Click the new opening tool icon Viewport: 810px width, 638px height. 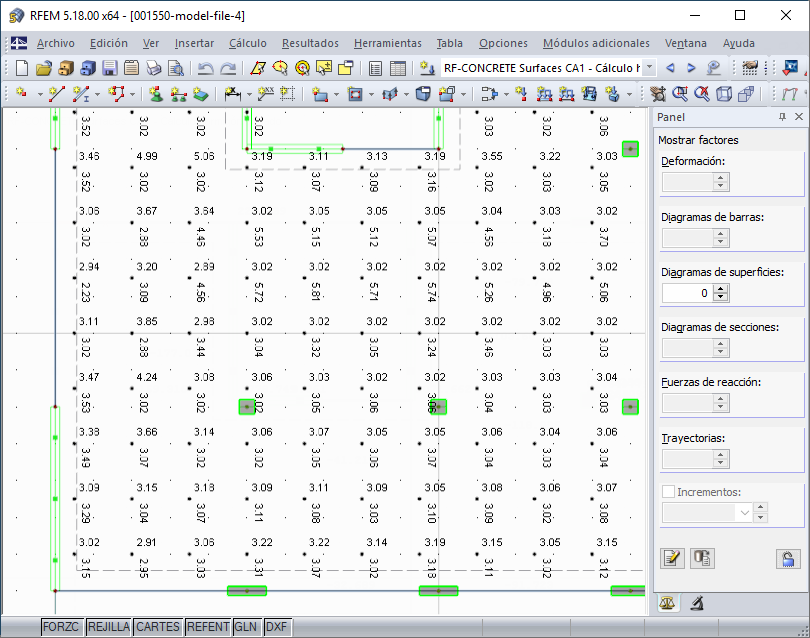tap(355, 94)
